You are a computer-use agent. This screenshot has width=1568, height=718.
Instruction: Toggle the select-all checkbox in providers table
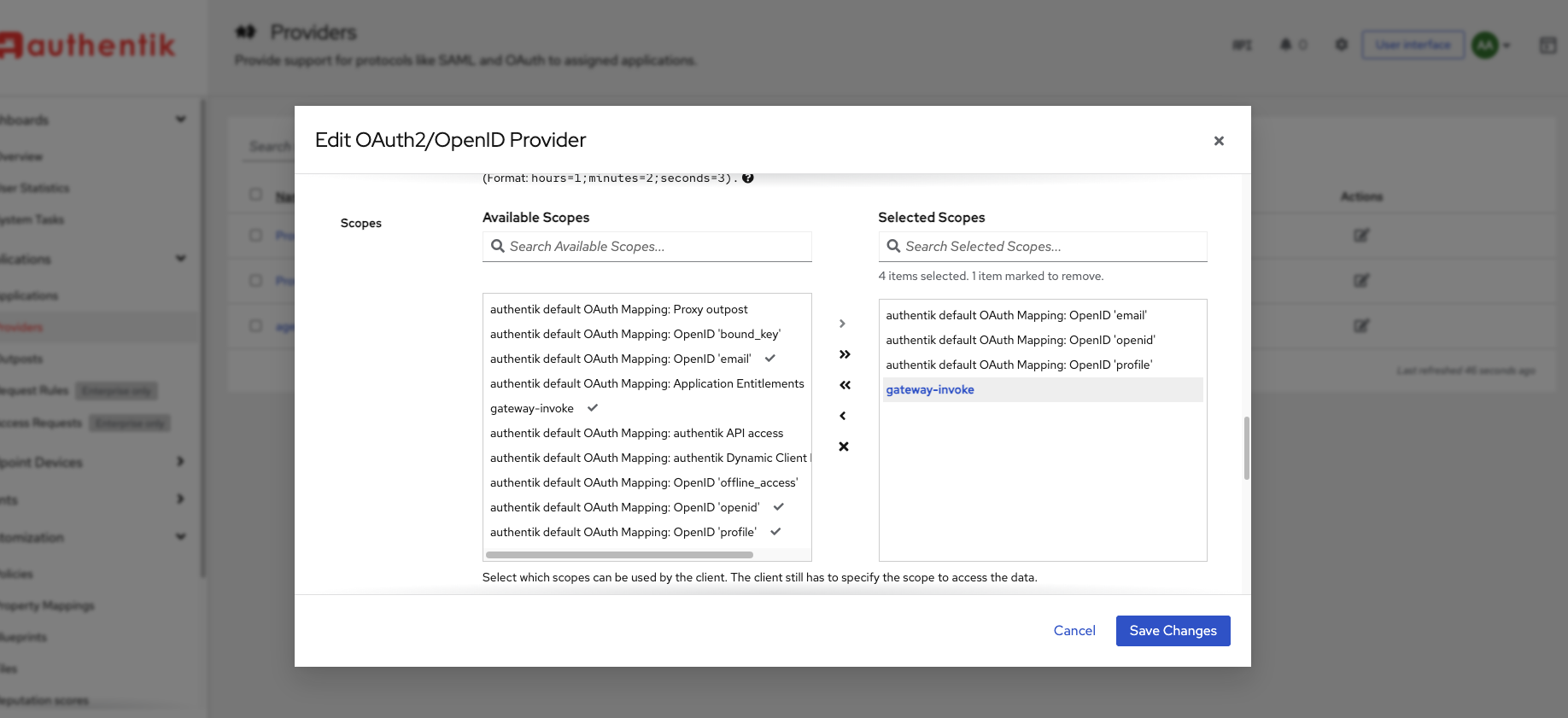point(255,195)
